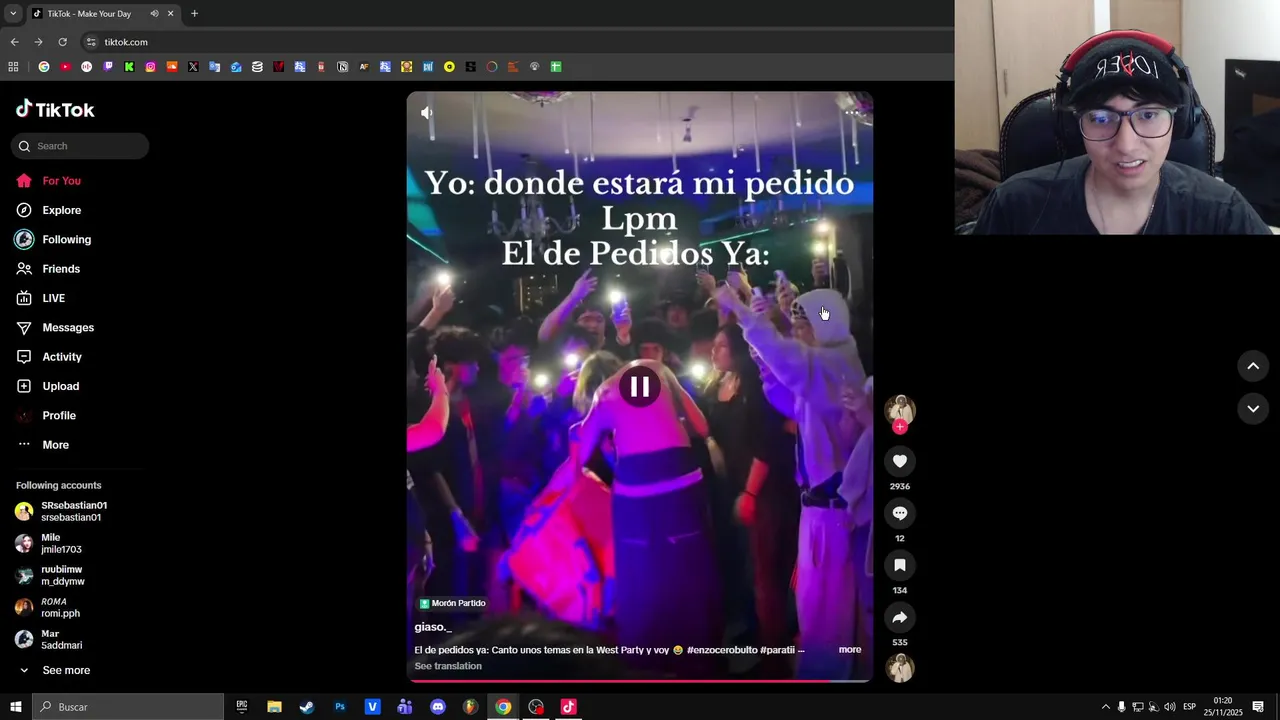Go back in Chrome
Viewport: 1280px width, 720px height.
point(14,42)
